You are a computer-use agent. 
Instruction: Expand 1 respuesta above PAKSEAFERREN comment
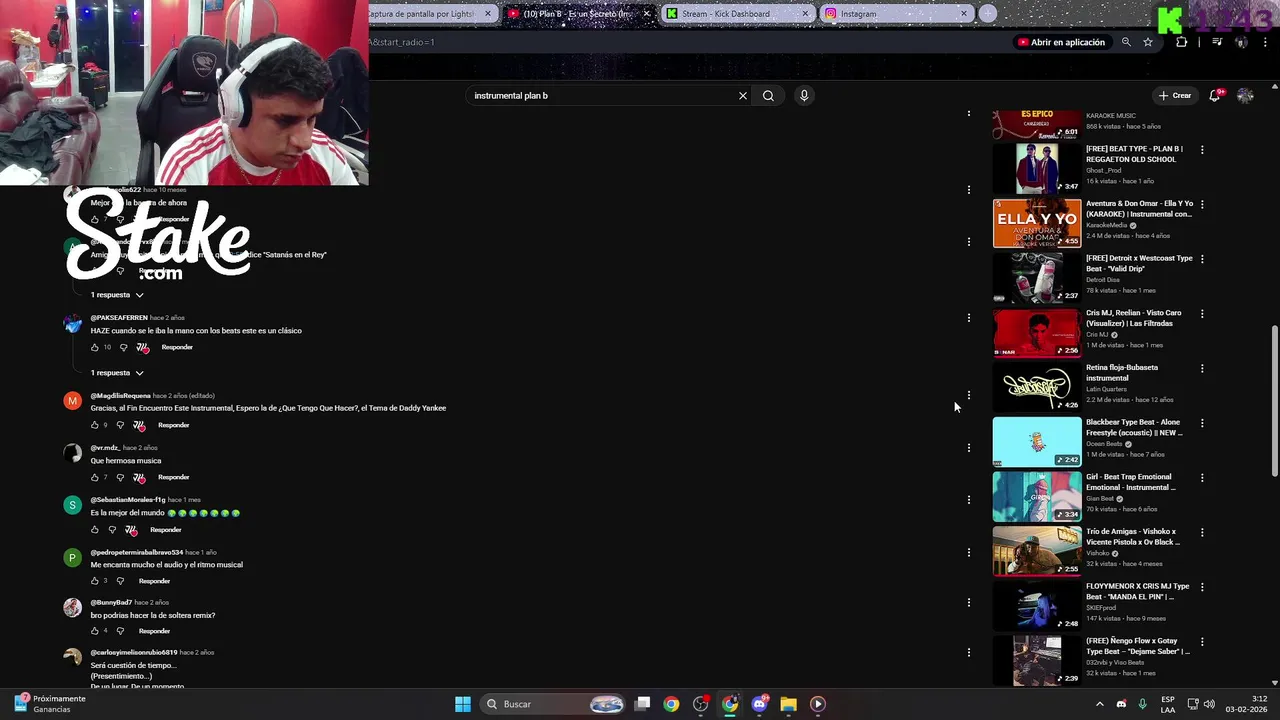(x=117, y=295)
